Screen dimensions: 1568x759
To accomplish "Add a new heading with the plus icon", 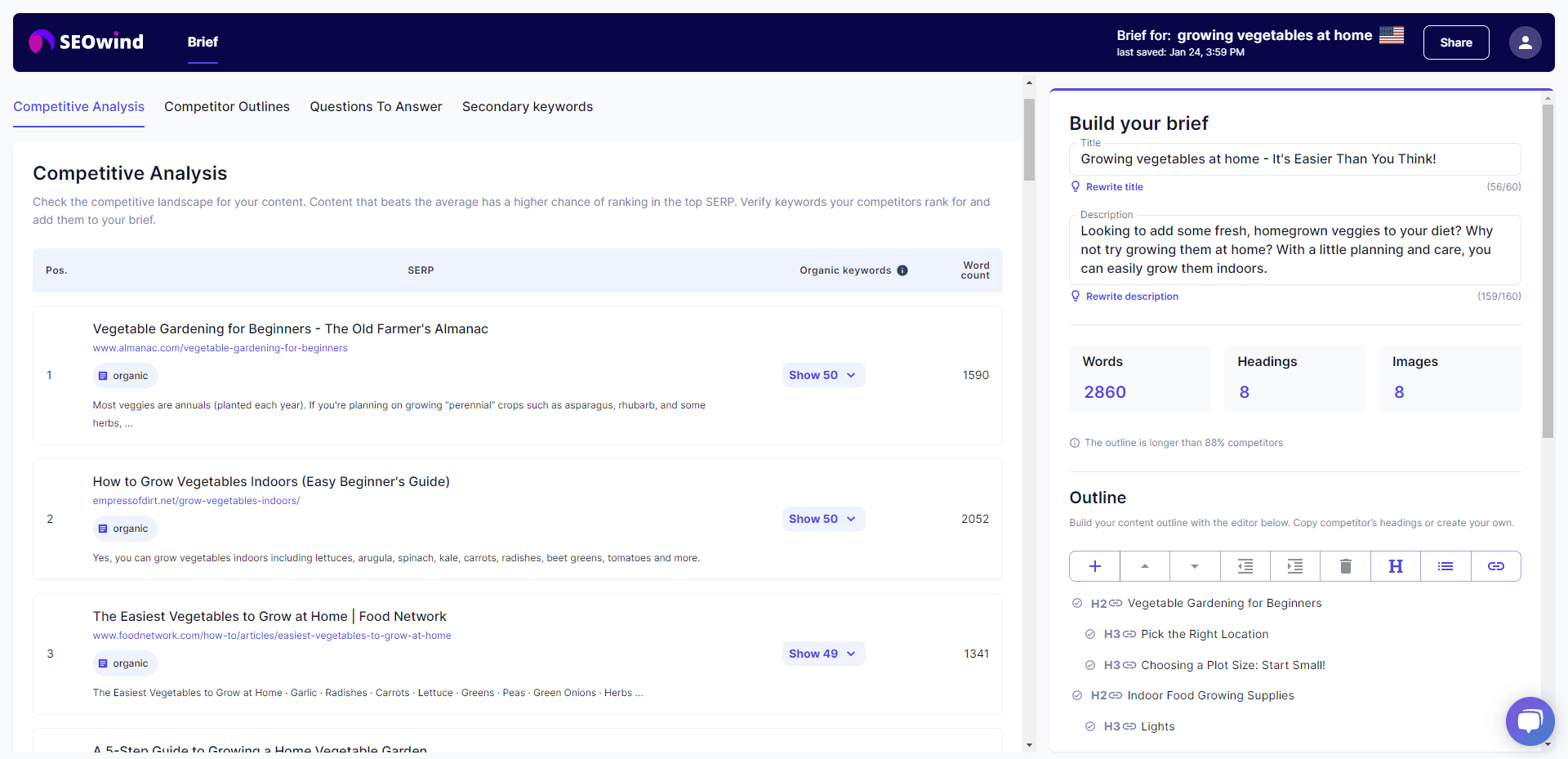I will 1094,565.
